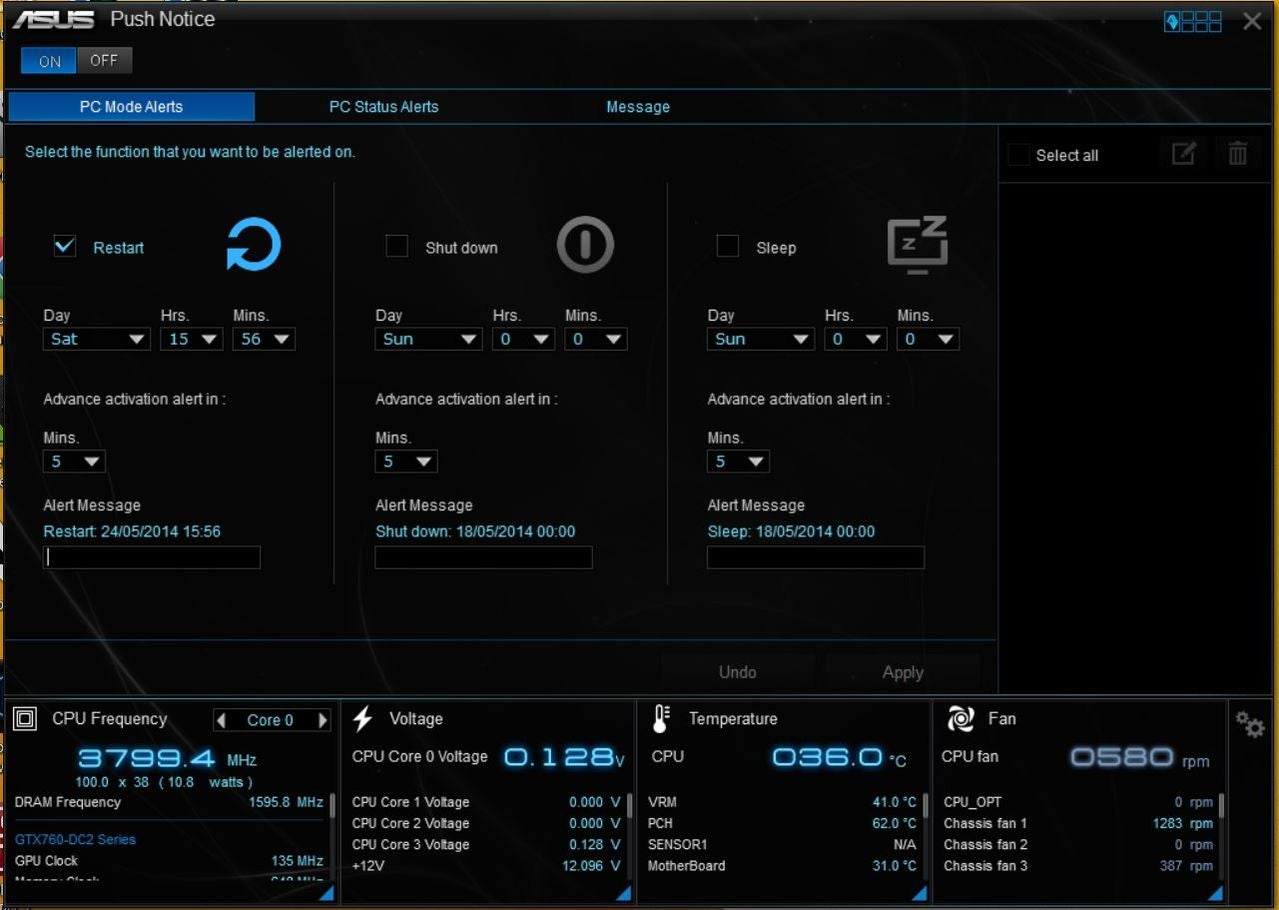Expand the Restart Mins dropdown showing 56
This screenshot has width=1279, height=910.
264,339
